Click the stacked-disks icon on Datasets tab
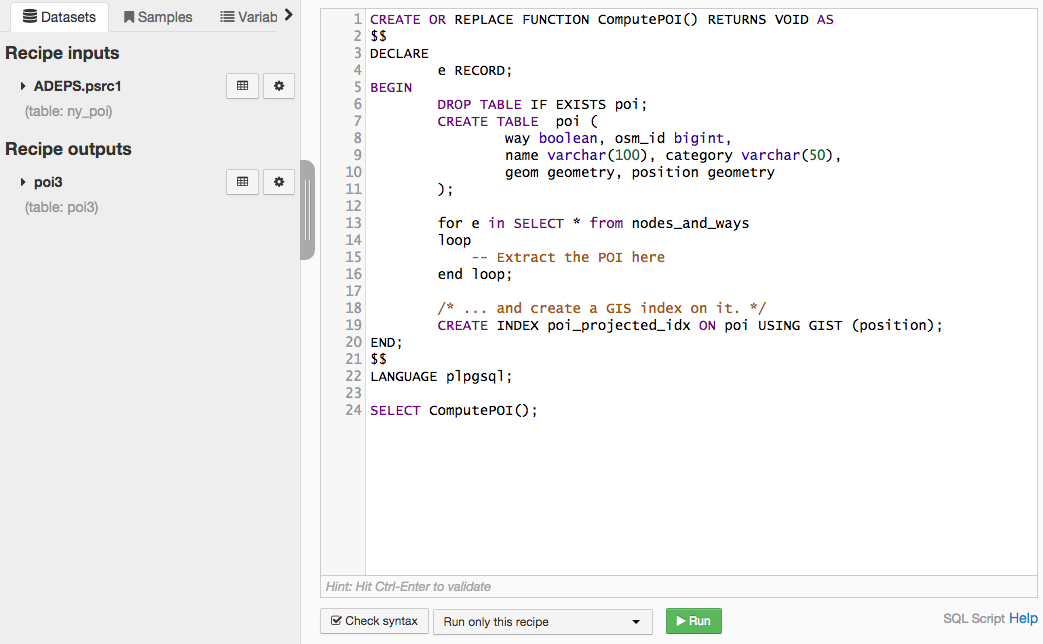The image size is (1043, 644). 31,17
